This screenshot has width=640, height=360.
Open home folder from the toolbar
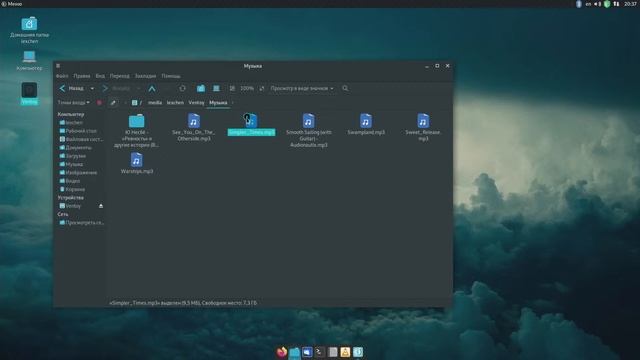point(201,88)
